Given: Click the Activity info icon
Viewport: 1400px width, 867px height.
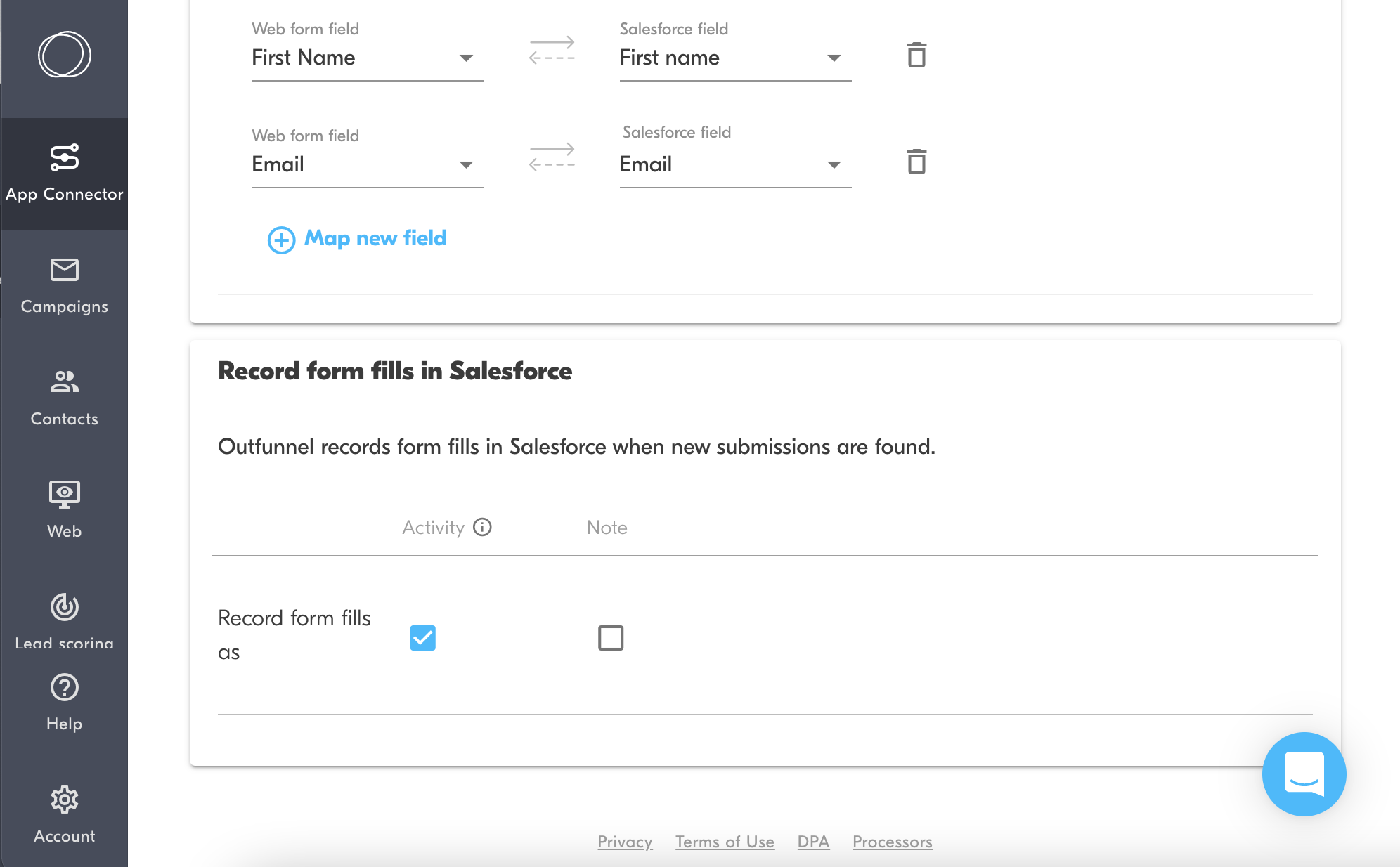Looking at the screenshot, I should [482, 527].
